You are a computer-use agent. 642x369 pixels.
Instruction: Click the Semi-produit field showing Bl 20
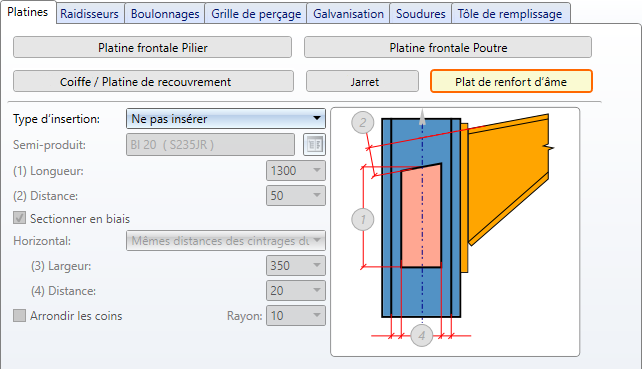[x=210, y=145]
